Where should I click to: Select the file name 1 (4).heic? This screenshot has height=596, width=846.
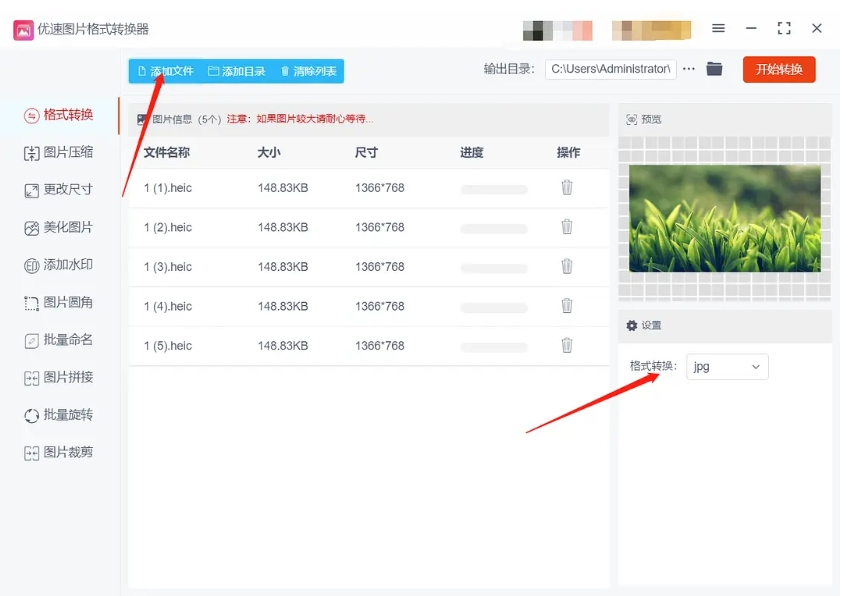(x=168, y=306)
